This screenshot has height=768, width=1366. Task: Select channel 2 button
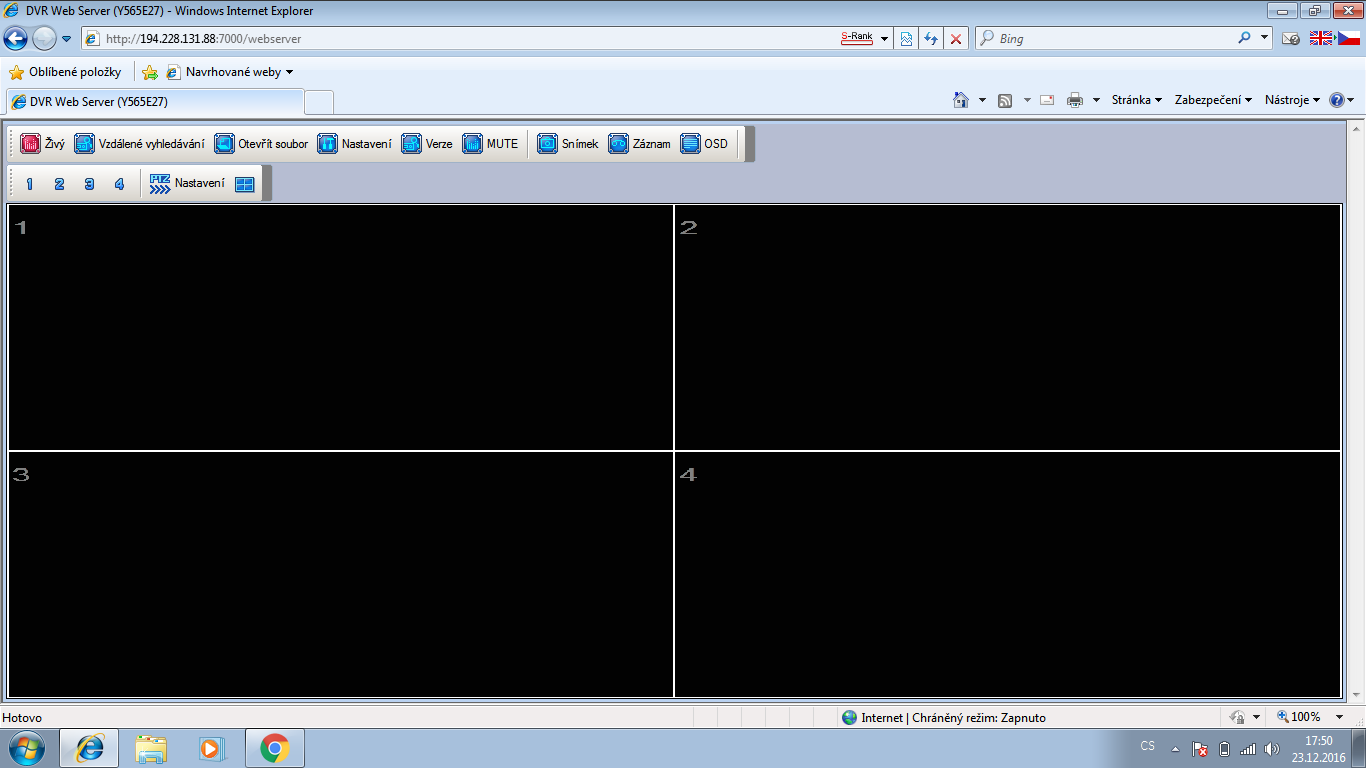point(60,184)
